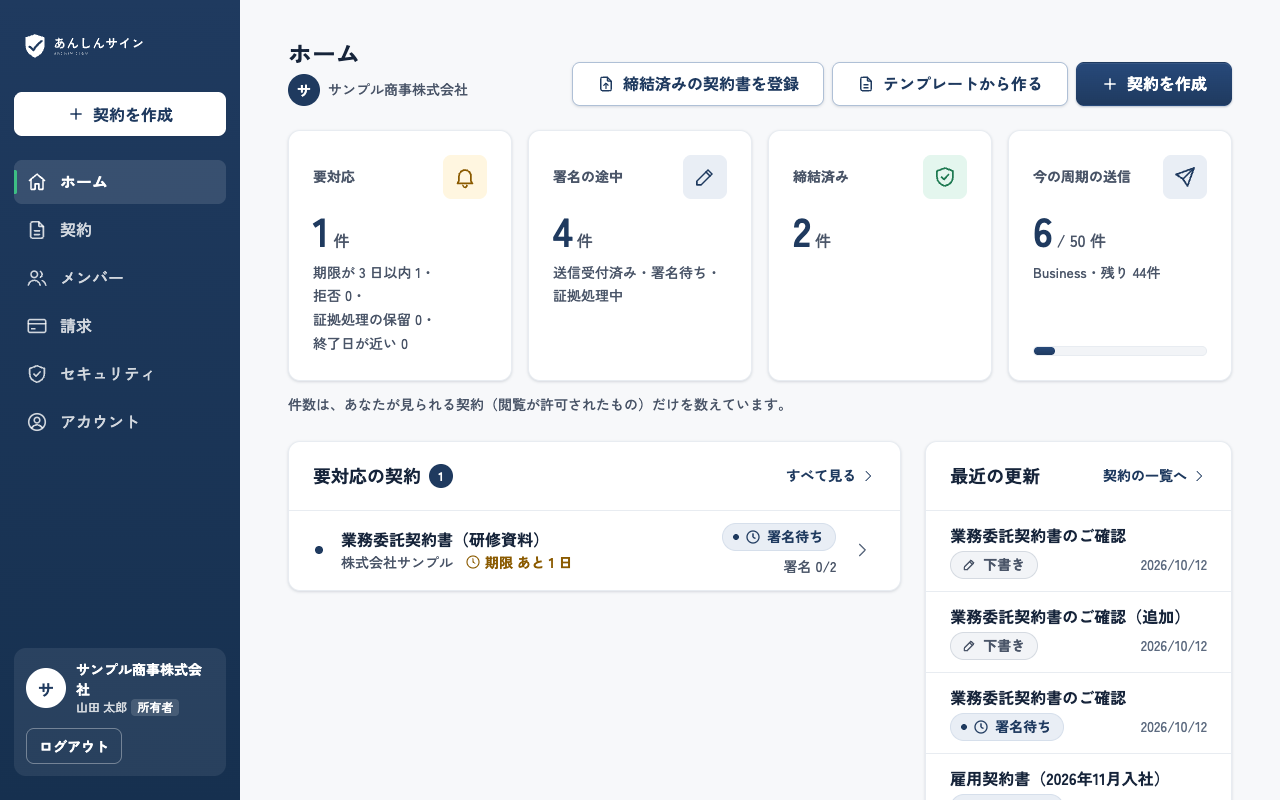The image size is (1280, 800).
Task: Open the 契約の一覧へ link
Action: tap(1154, 476)
